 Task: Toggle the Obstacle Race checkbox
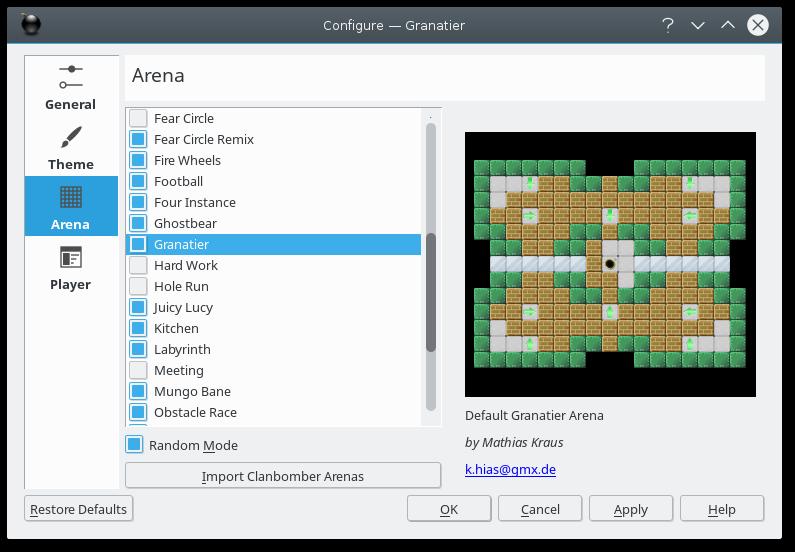[138, 413]
